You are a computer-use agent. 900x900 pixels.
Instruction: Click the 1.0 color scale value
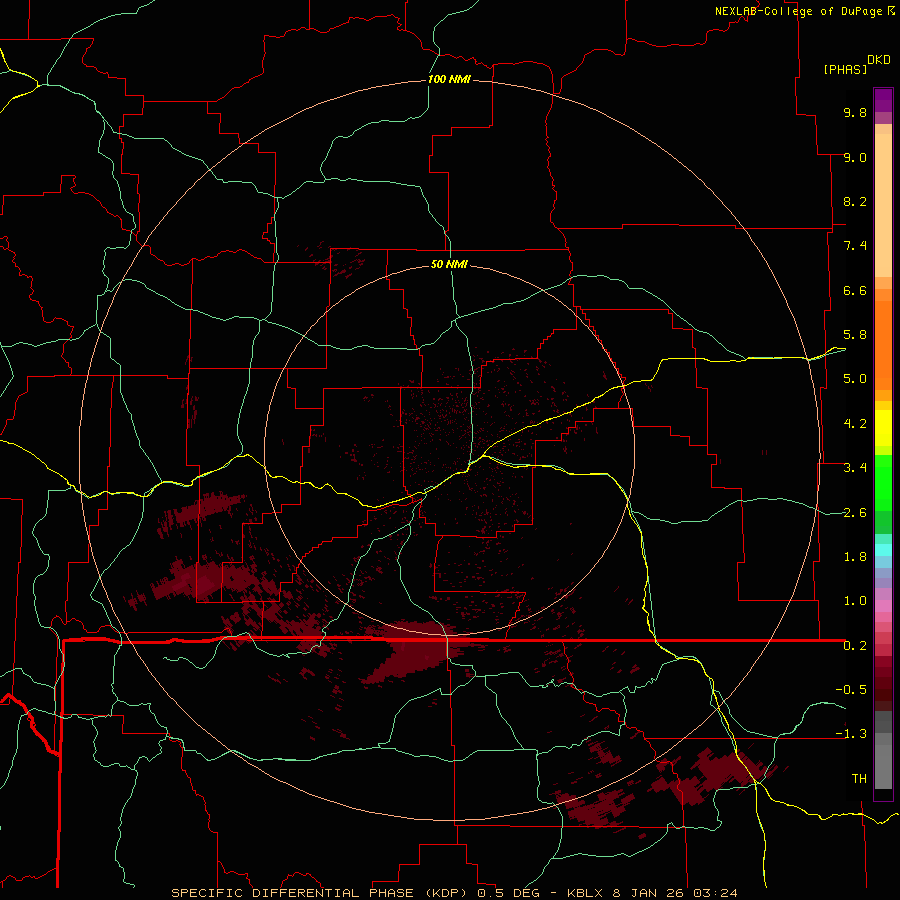855,601
